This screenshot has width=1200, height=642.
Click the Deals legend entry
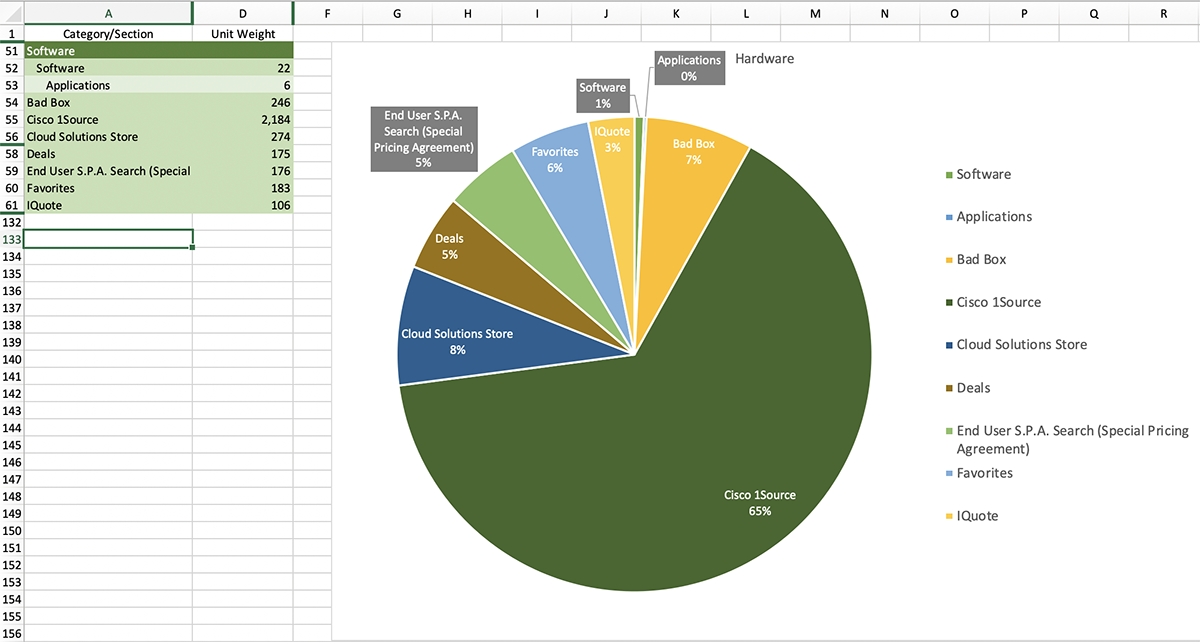point(966,387)
